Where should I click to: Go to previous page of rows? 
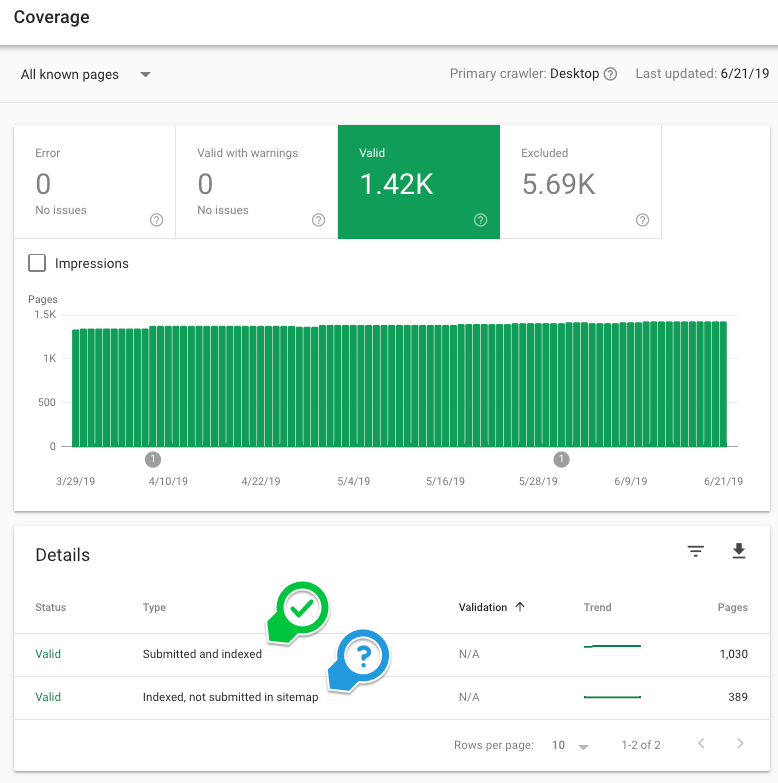point(701,744)
